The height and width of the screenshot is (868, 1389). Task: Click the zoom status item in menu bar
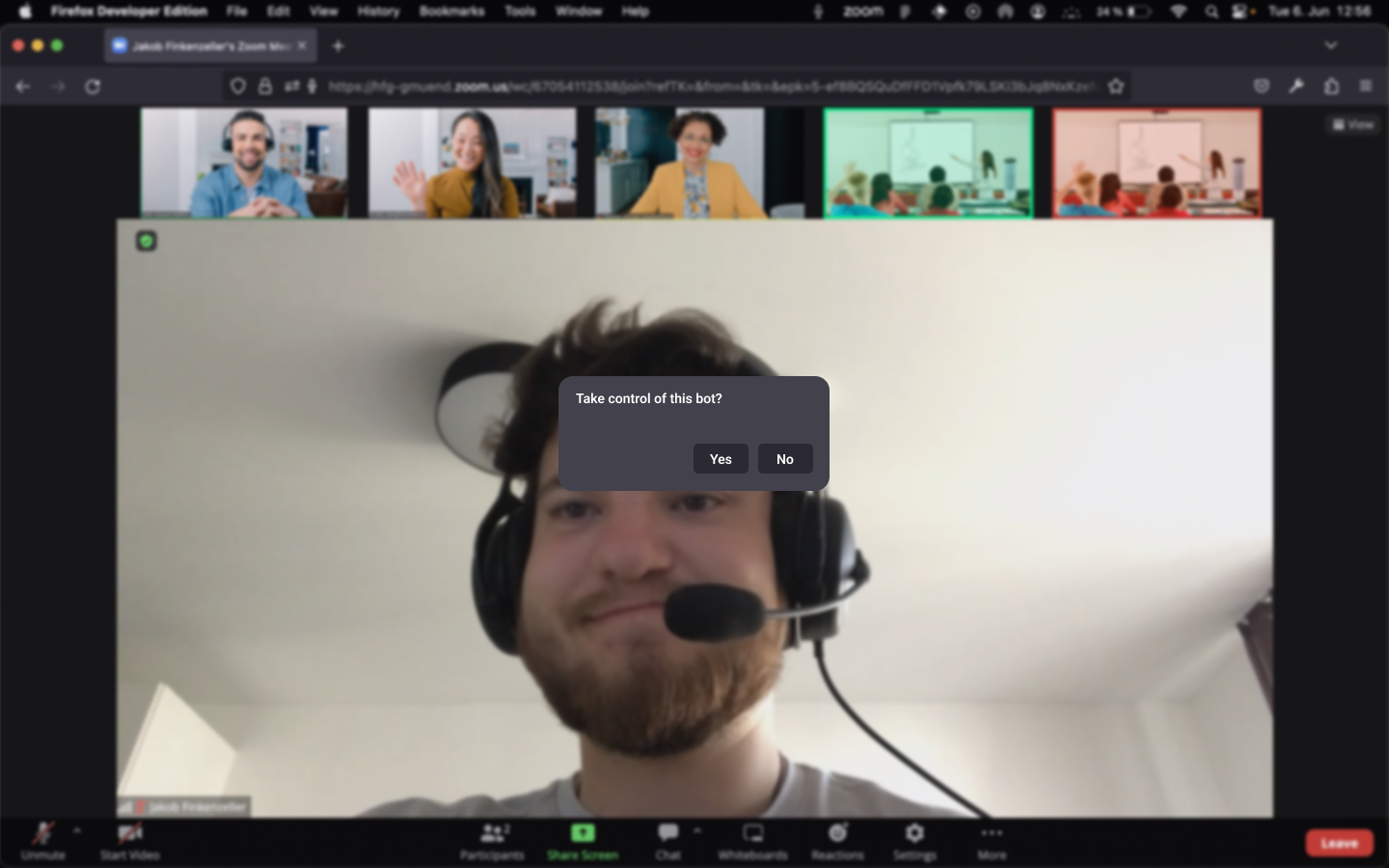[x=863, y=12]
